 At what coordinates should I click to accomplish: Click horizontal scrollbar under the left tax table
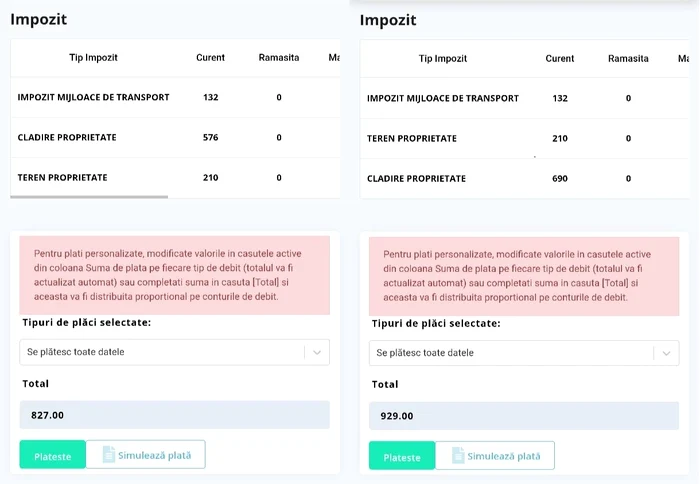(x=90, y=197)
